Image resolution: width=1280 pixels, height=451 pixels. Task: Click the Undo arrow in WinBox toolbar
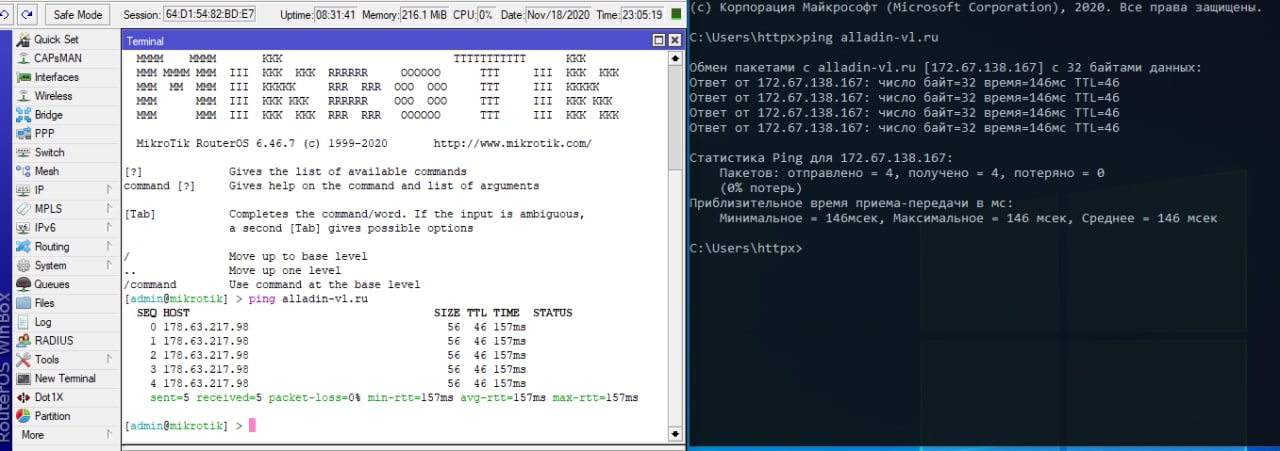(5, 15)
